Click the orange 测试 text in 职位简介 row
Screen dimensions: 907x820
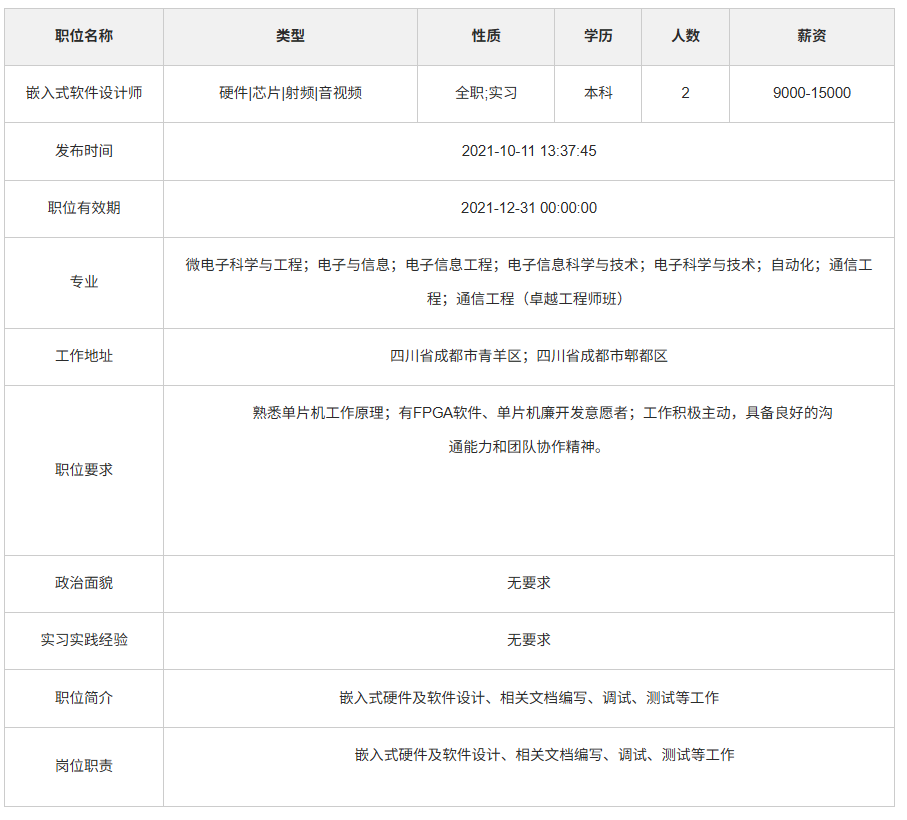tap(660, 698)
